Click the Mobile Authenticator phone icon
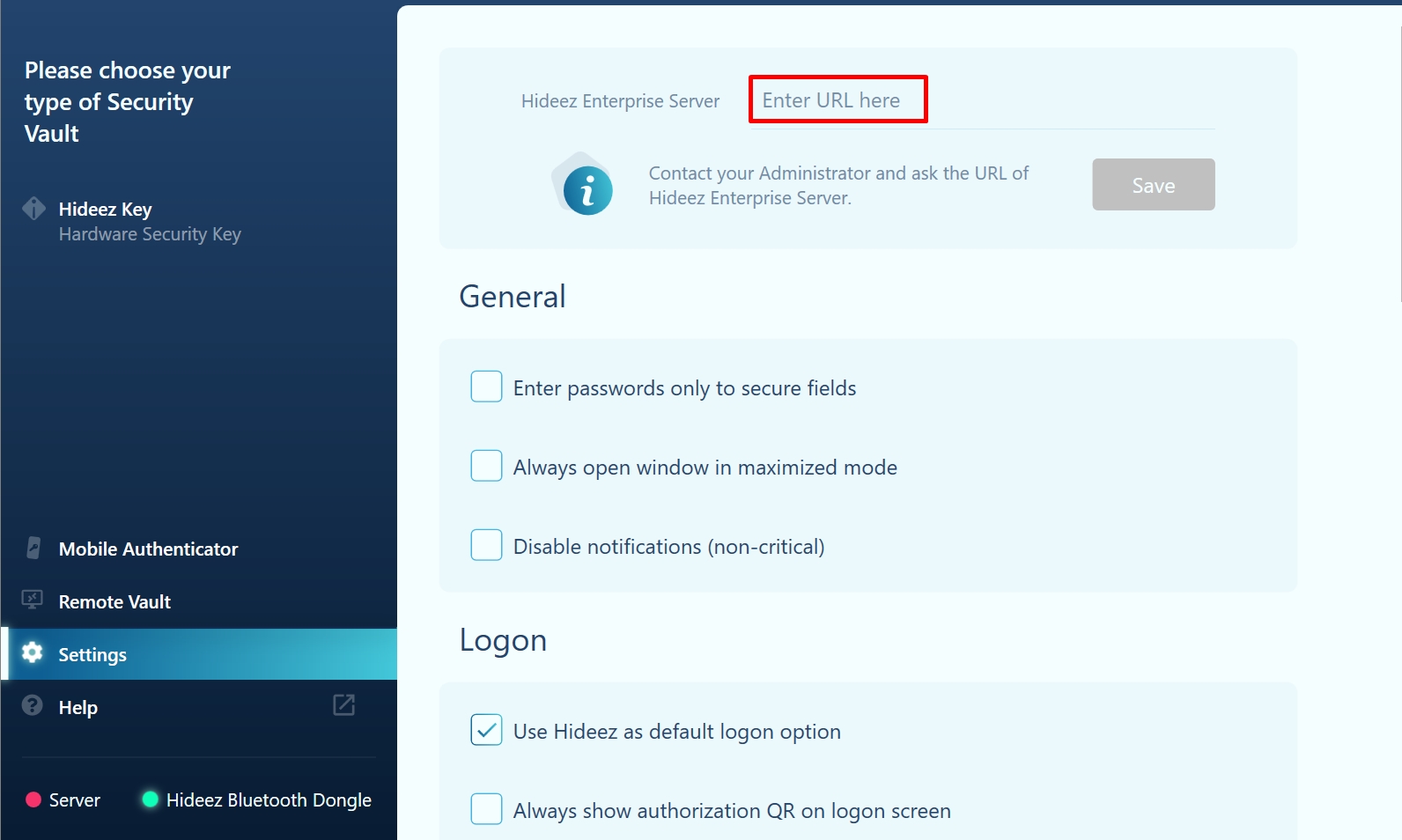Image resolution: width=1402 pixels, height=840 pixels. [33, 548]
